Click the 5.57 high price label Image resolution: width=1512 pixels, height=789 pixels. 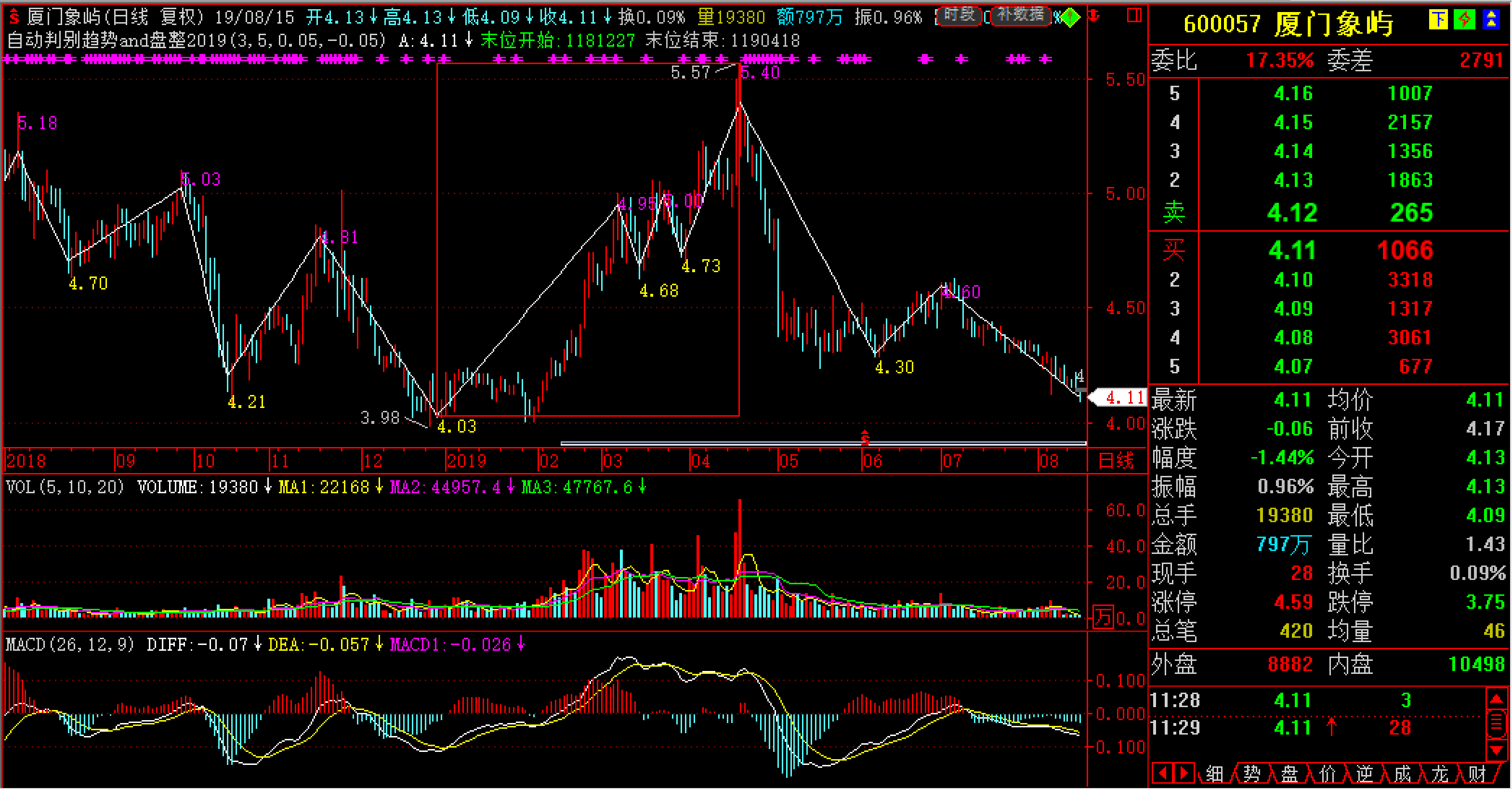click(x=690, y=72)
